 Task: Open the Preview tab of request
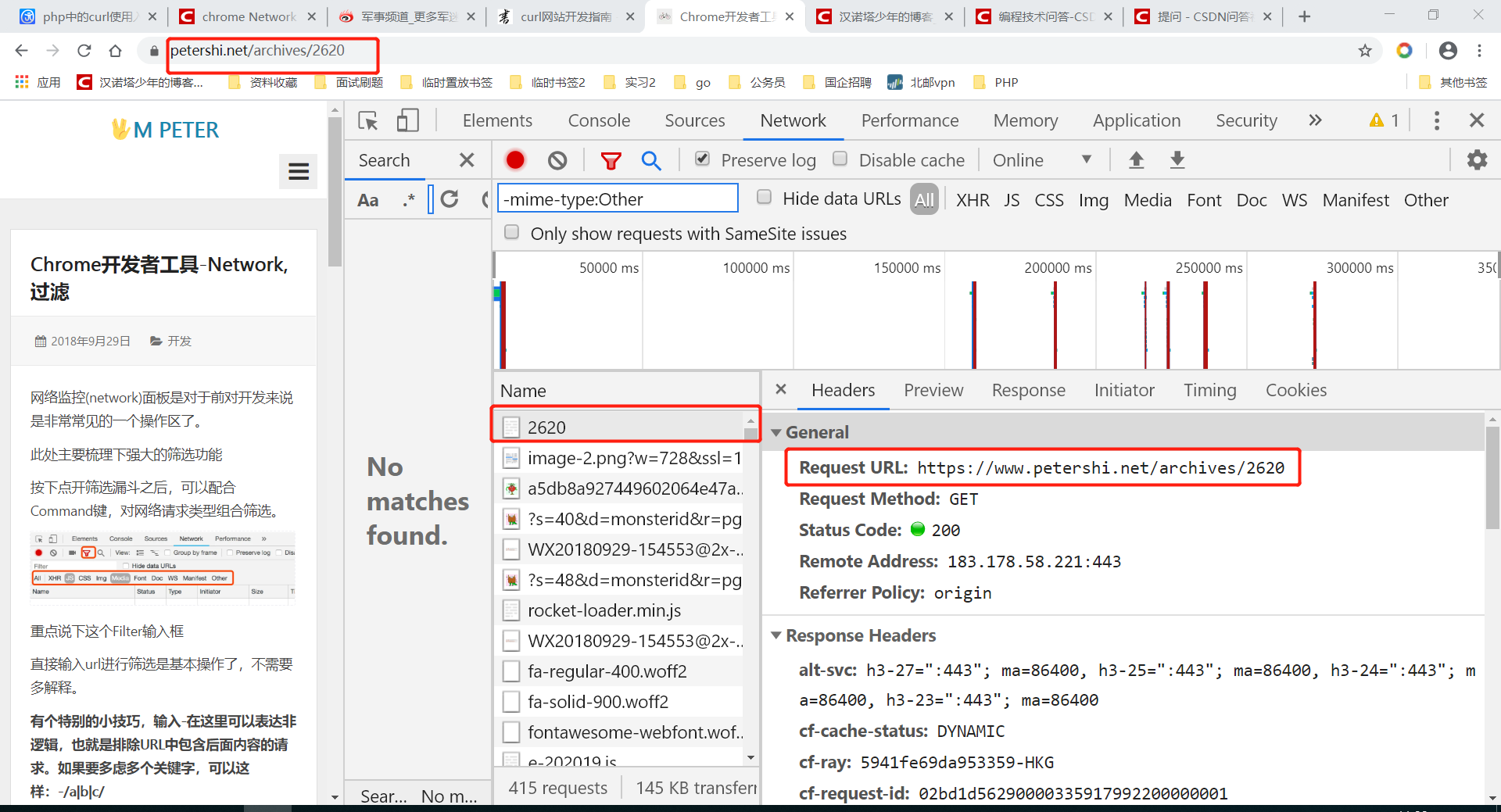tap(933, 390)
